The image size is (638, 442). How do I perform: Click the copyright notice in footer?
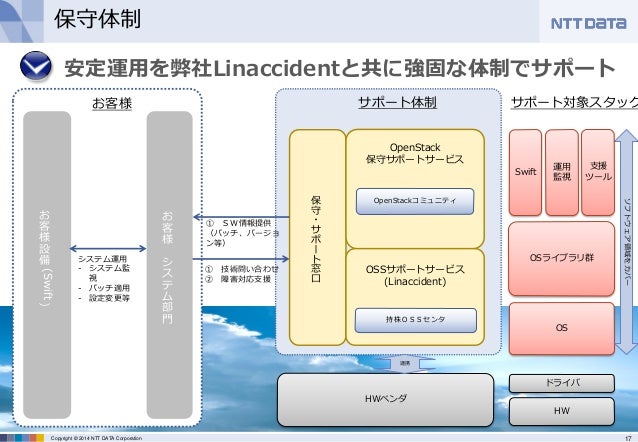pos(96,438)
